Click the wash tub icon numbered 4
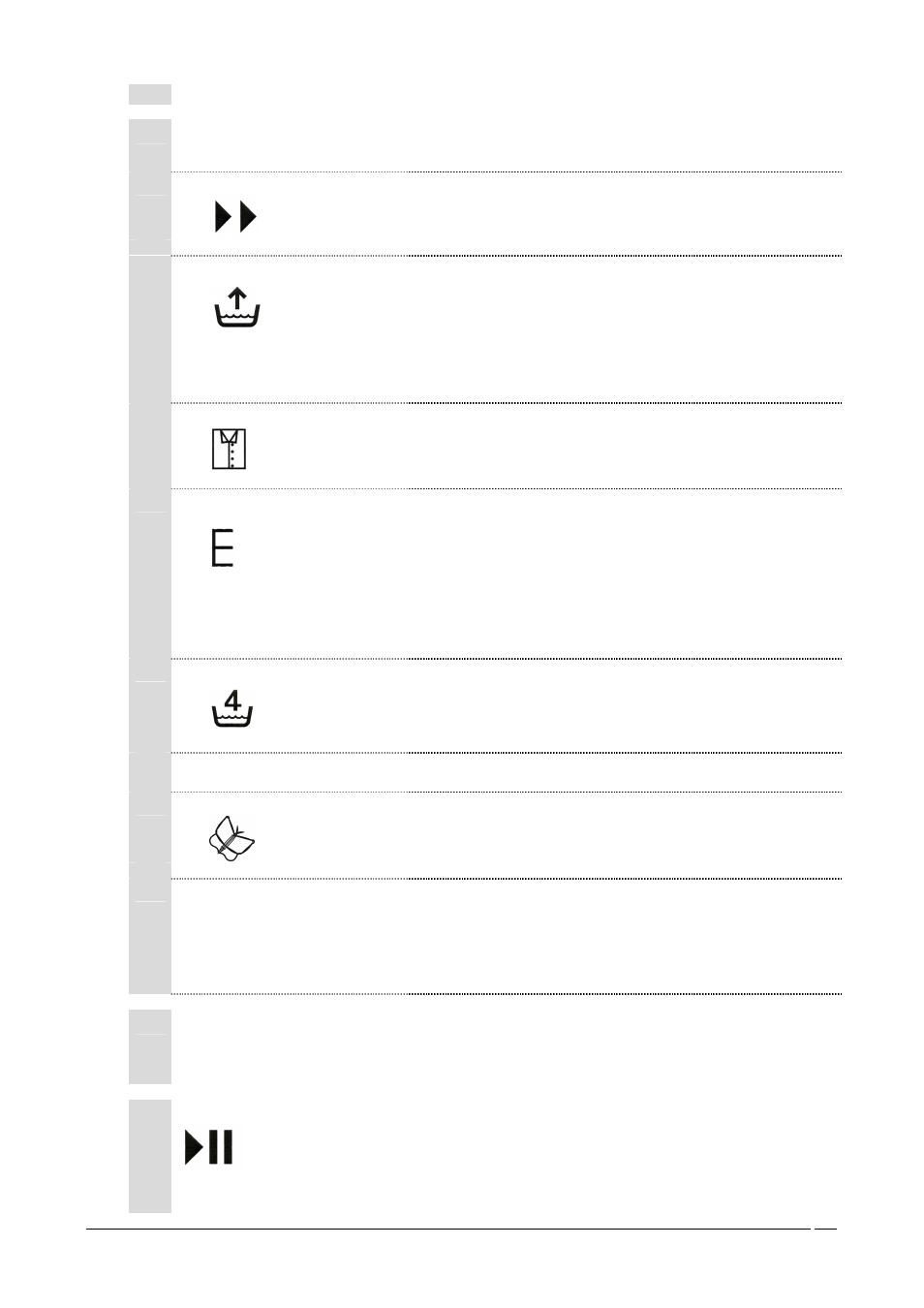This screenshot has height=1308, width=924. pyautogui.click(x=232, y=709)
